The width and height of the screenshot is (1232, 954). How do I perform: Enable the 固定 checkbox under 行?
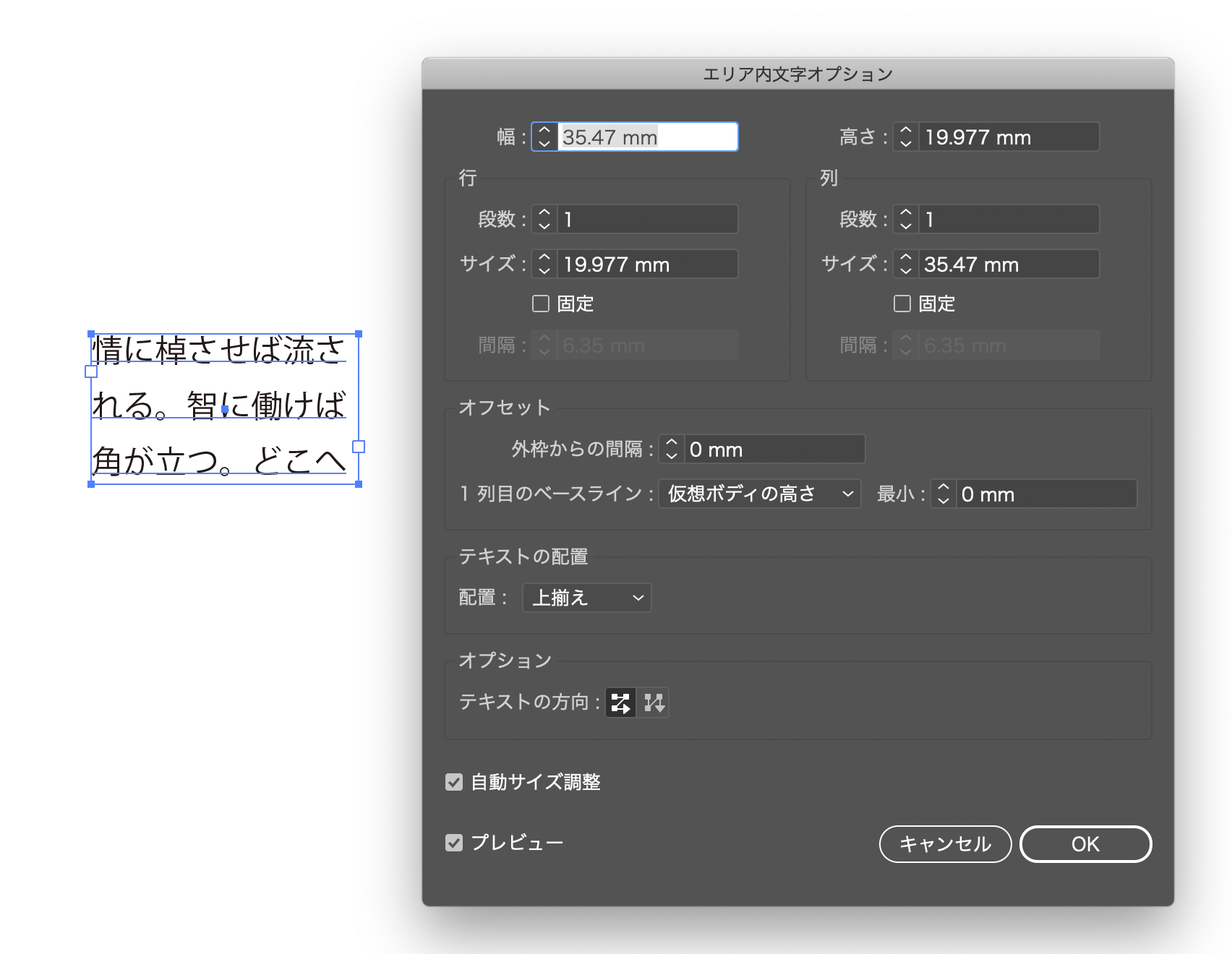[x=540, y=304]
